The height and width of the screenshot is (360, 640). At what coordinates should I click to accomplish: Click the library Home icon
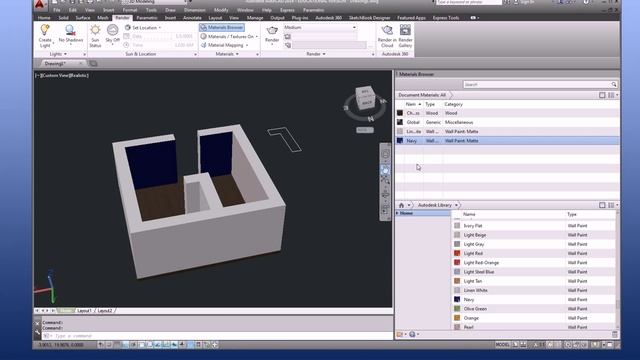[401, 205]
